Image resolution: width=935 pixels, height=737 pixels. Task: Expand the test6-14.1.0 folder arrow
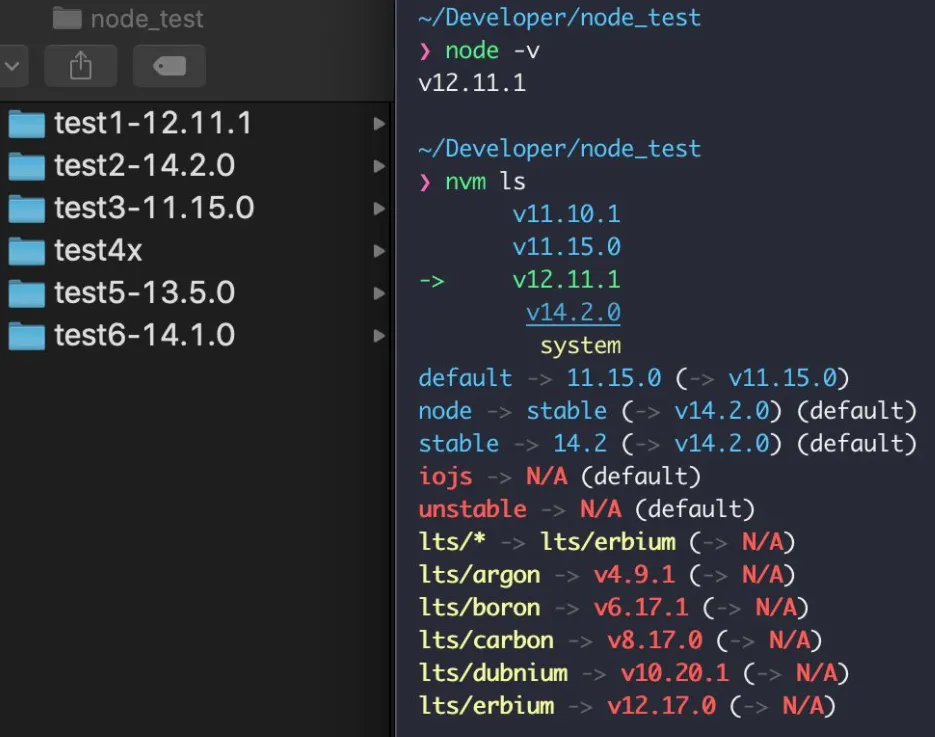(379, 335)
